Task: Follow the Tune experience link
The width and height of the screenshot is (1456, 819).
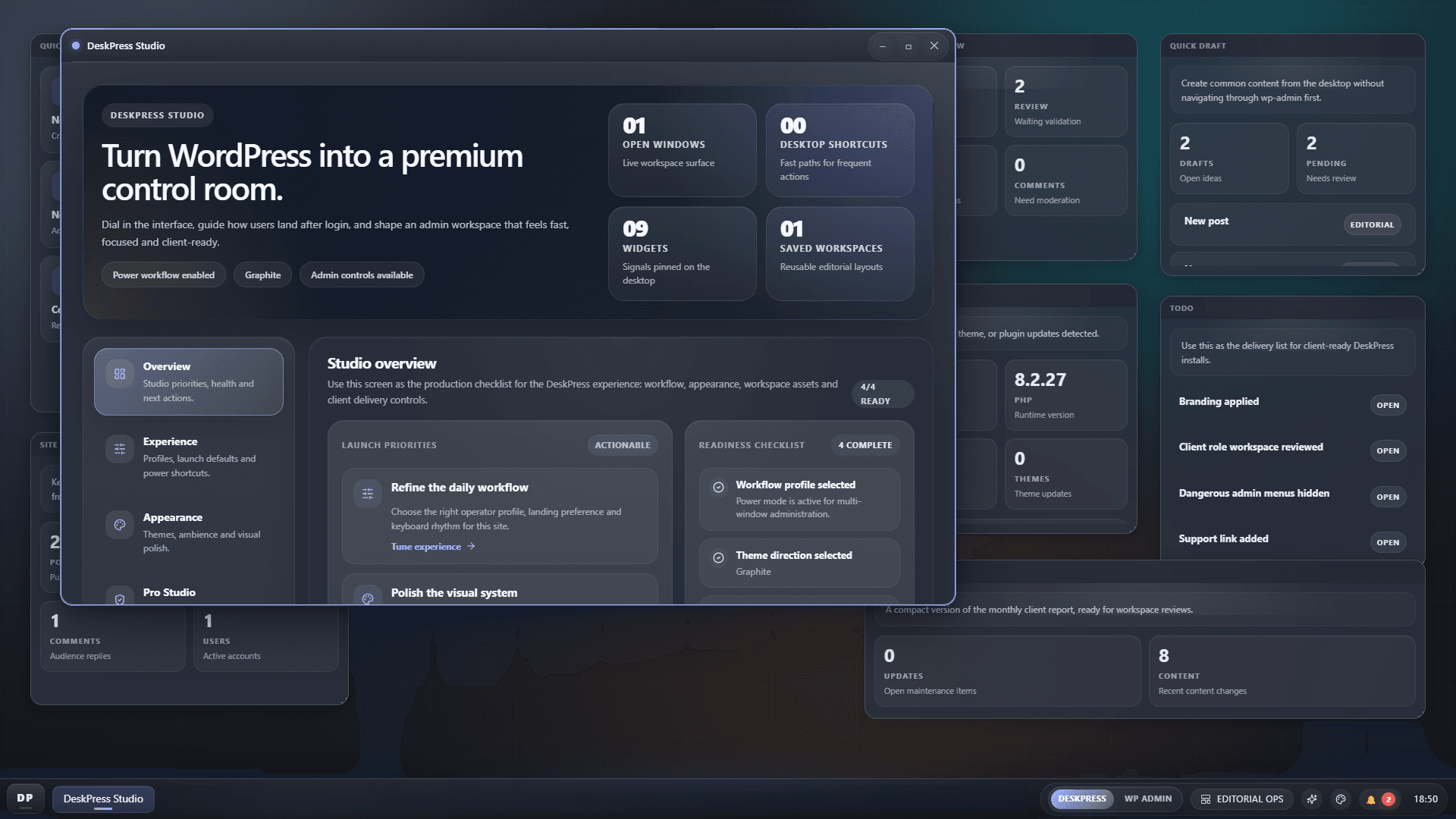Action: [x=427, y=546]
